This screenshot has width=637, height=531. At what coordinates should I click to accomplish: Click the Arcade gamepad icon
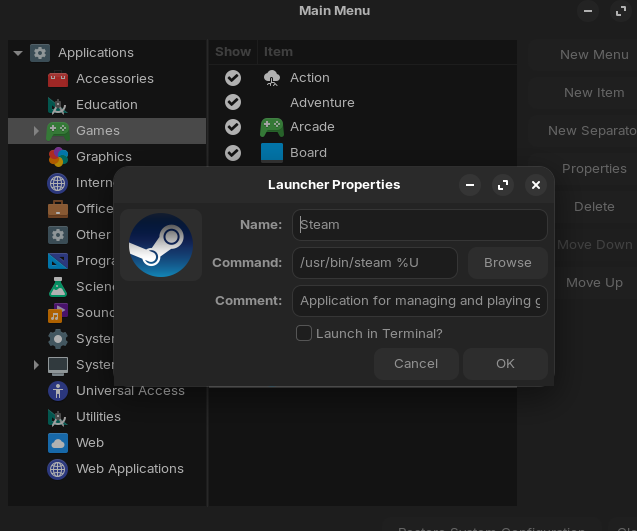pos(272,127)
